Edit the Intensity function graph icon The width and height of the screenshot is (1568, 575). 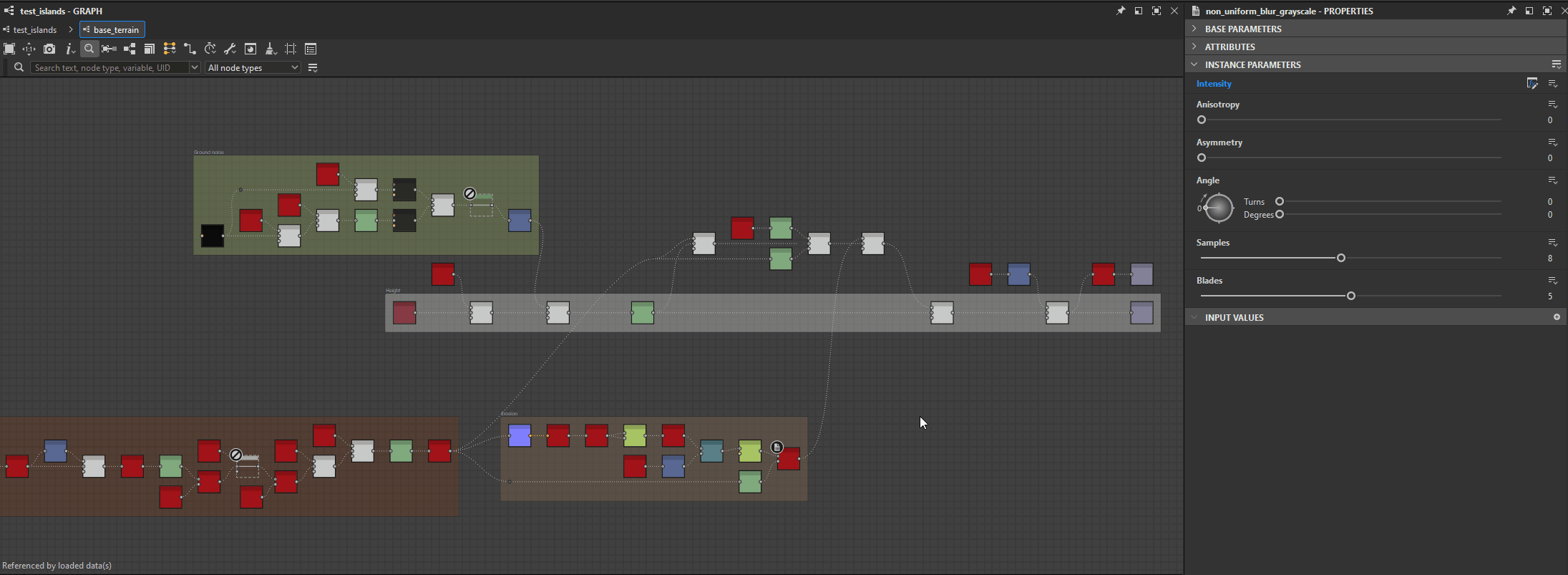(x=1532, y=84)
